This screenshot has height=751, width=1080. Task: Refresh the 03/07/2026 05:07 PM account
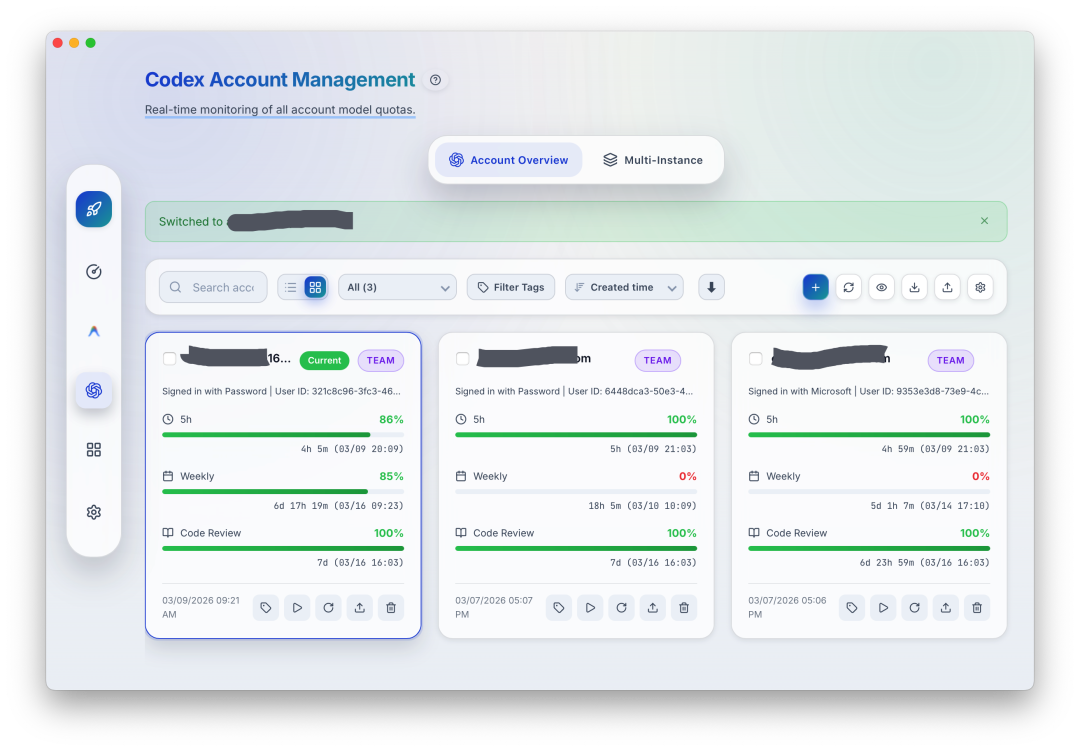tap(621, 608)
